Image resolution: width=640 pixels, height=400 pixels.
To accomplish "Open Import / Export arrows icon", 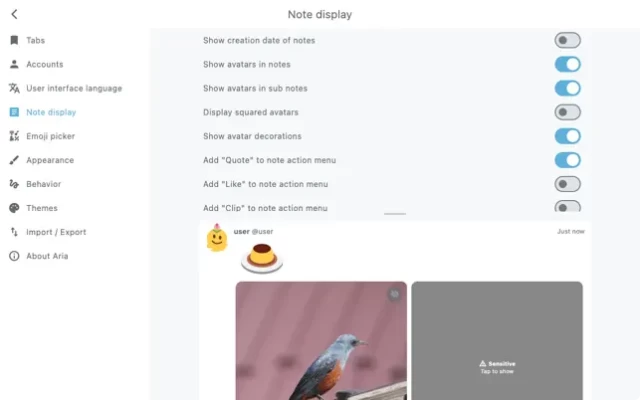I will point(14,232).
